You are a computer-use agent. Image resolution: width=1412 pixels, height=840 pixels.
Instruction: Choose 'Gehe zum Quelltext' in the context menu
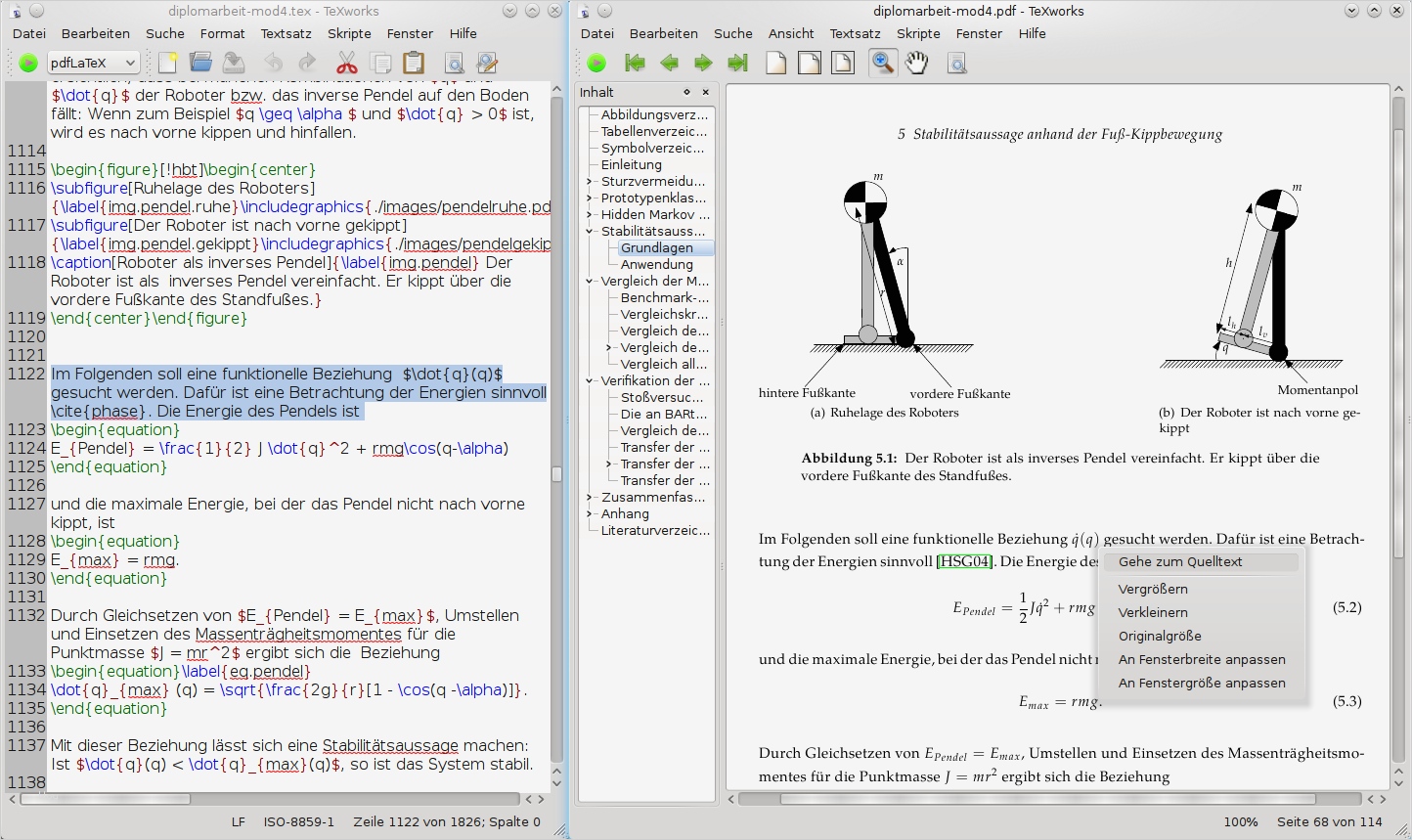(1180, 562)
